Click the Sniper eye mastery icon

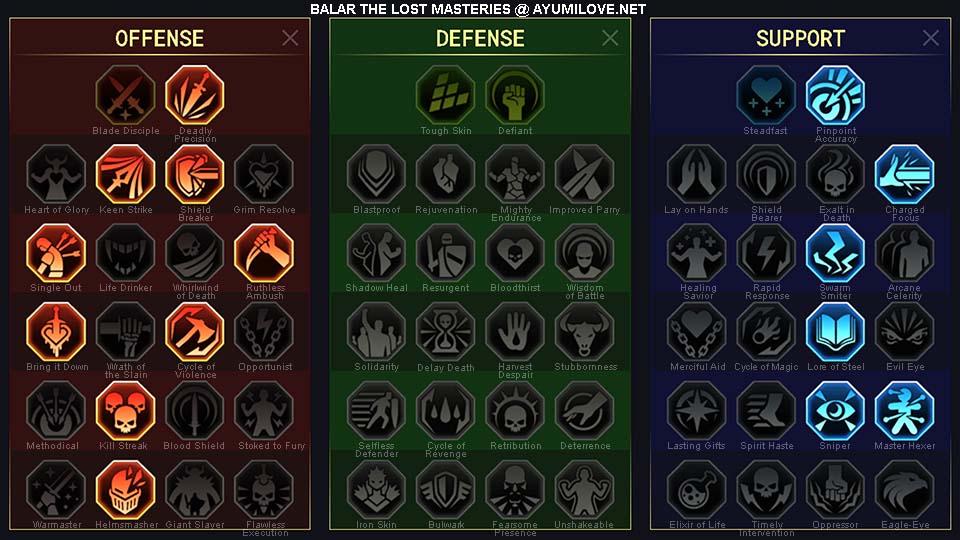coord(835,411)
